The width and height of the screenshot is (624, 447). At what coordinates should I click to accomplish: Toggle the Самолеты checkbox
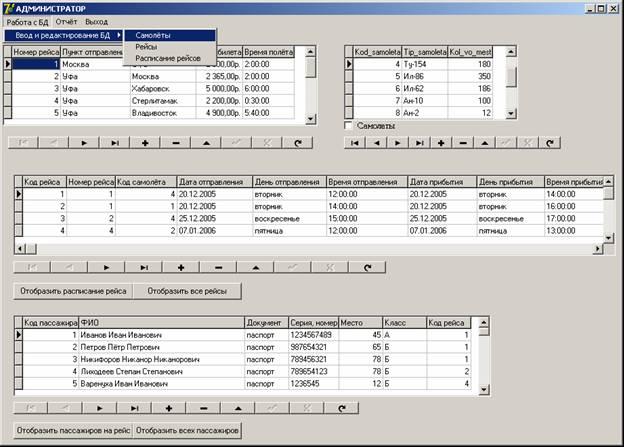click(x=349, y=126)
